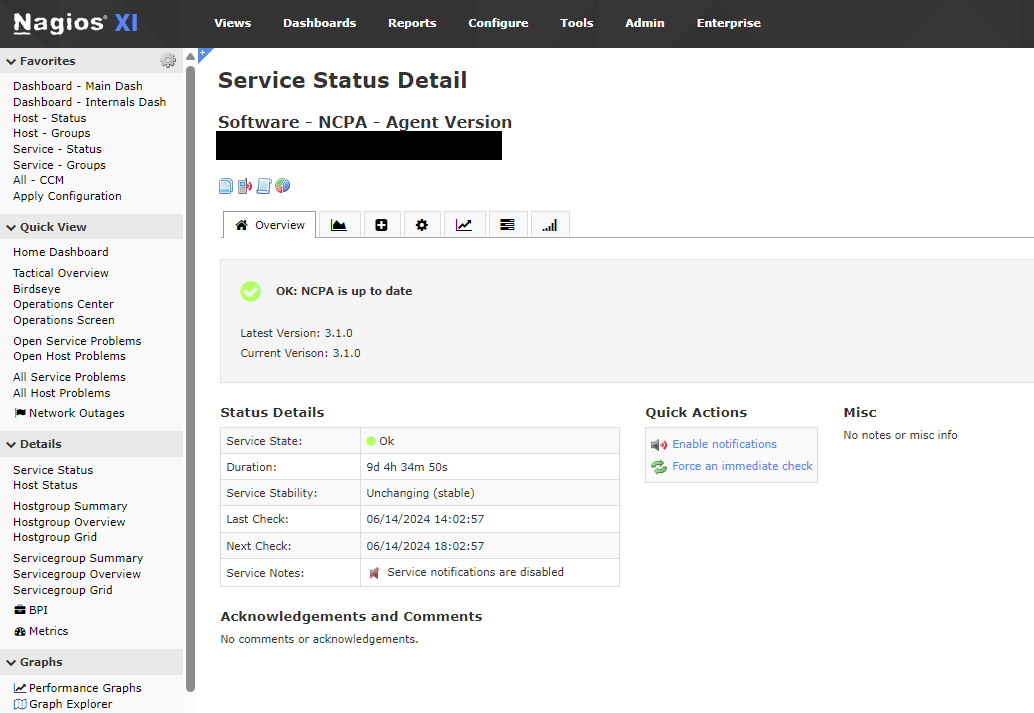Open the Configure menu
This screenshot has width=1034, height=713.
tap(499, 23)
